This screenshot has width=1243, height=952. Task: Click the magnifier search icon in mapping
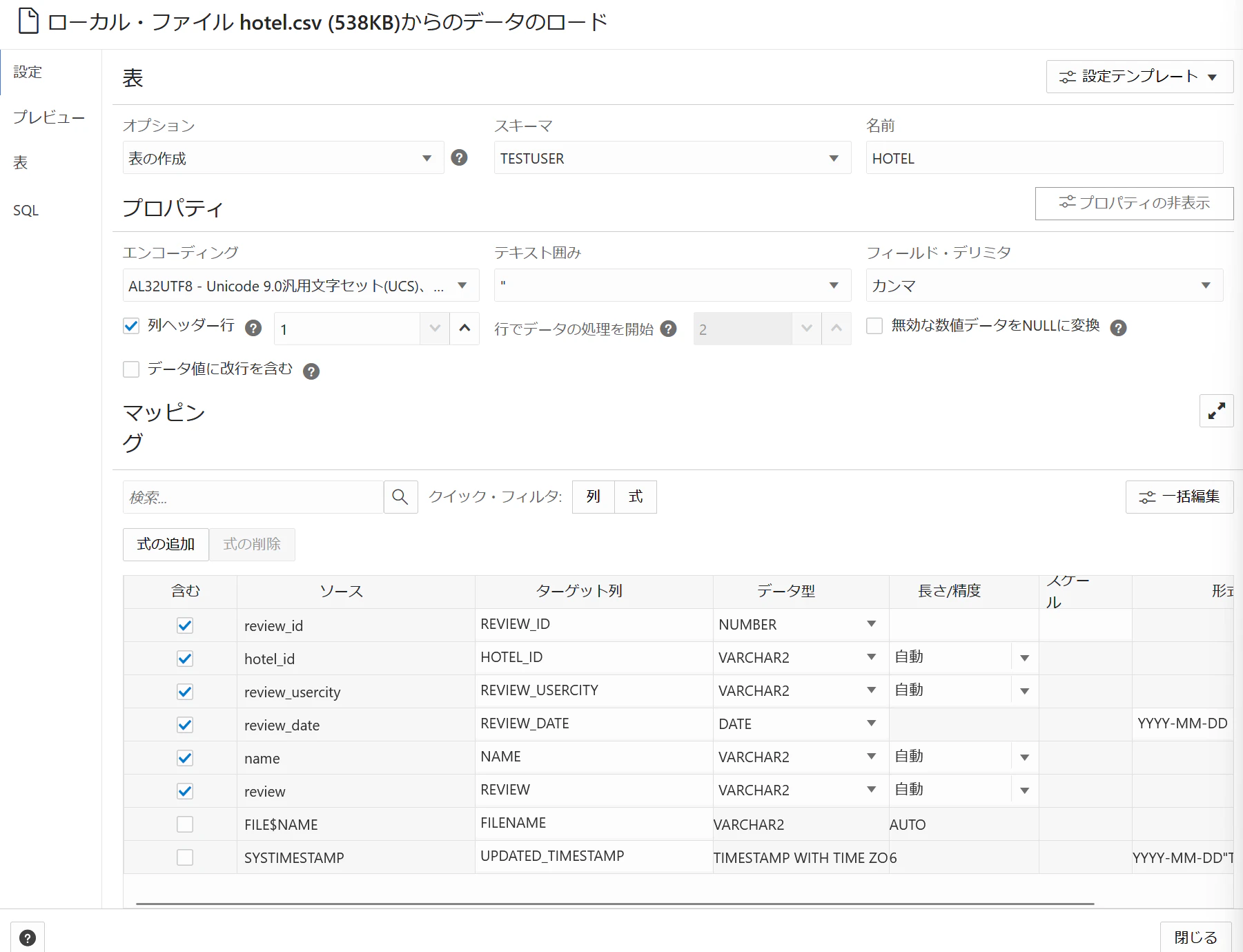400,496
